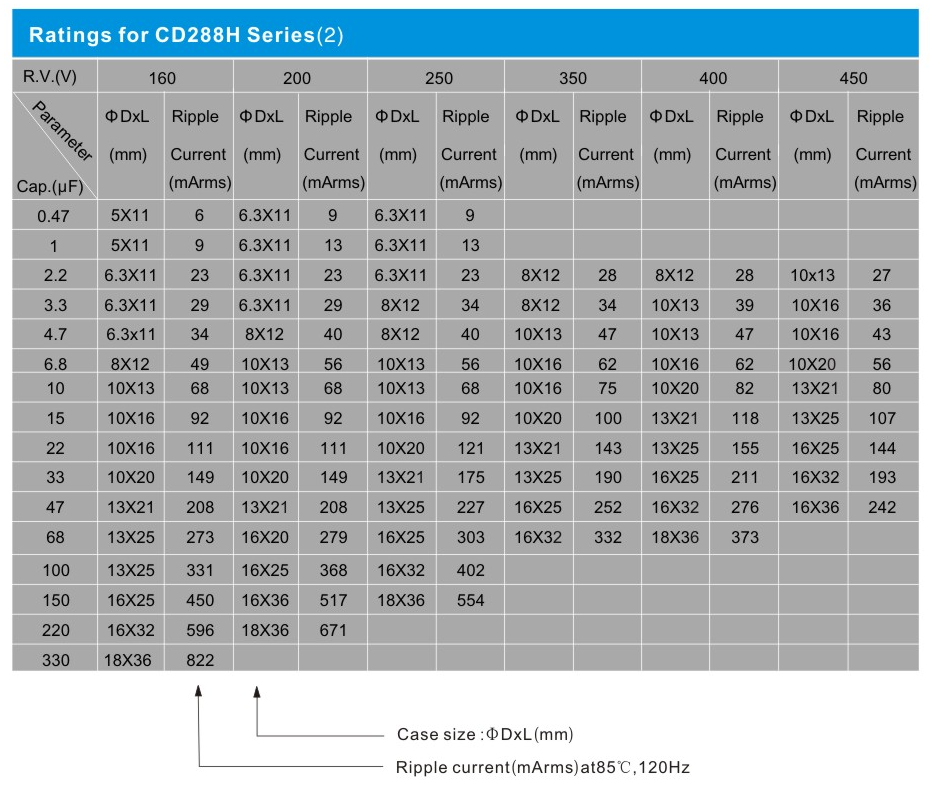Select ripple current value 671

point(333,630)
